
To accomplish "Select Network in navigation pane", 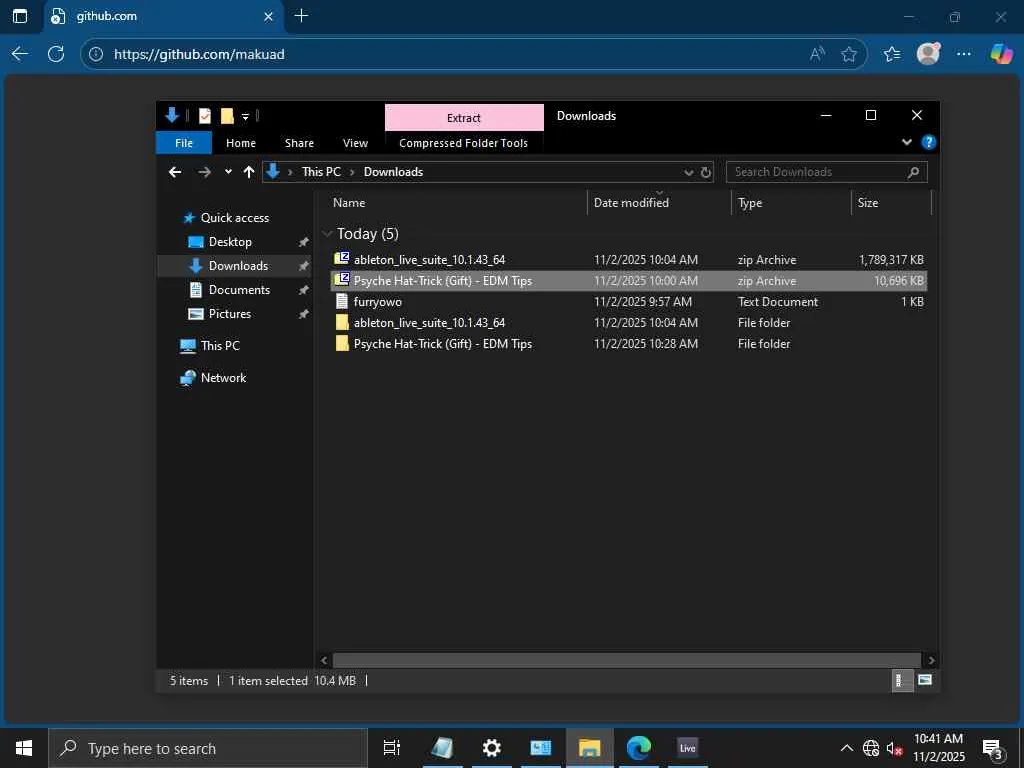I will (214, 377).
